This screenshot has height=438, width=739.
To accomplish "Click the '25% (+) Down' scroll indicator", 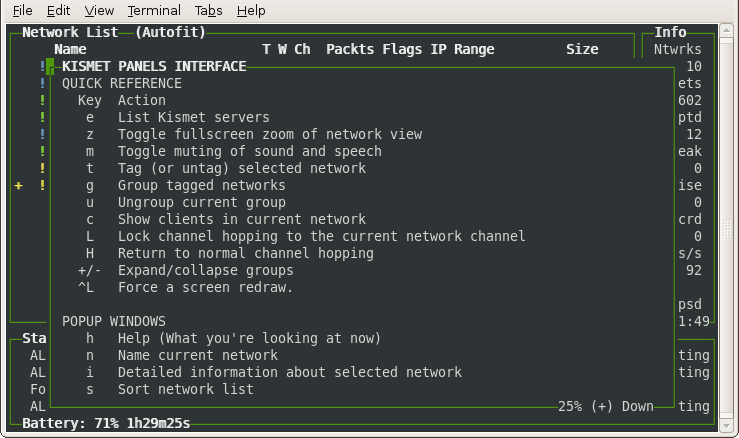I will [606, 406].
